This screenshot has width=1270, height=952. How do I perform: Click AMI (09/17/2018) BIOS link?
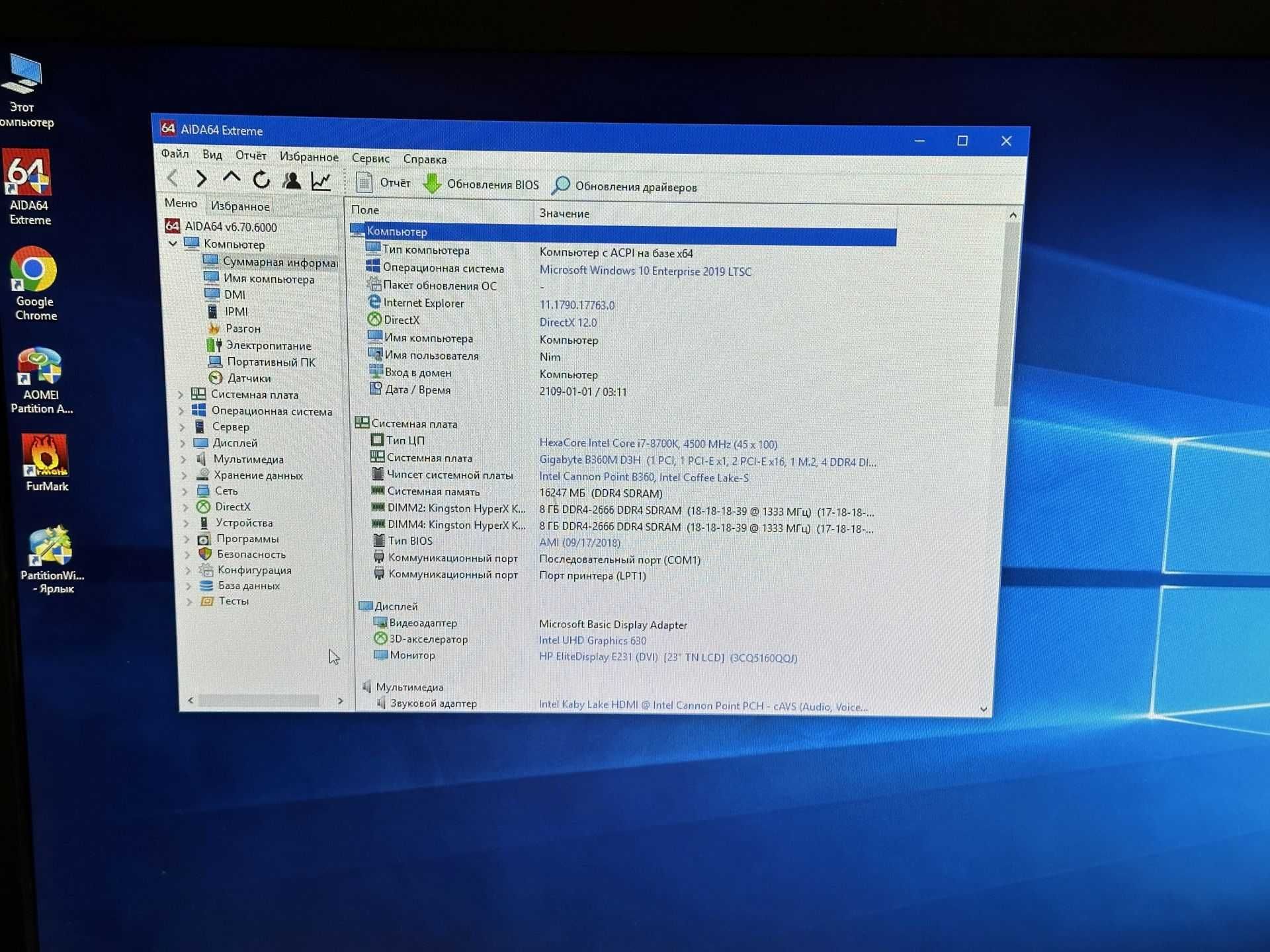[x=579, y=542]
